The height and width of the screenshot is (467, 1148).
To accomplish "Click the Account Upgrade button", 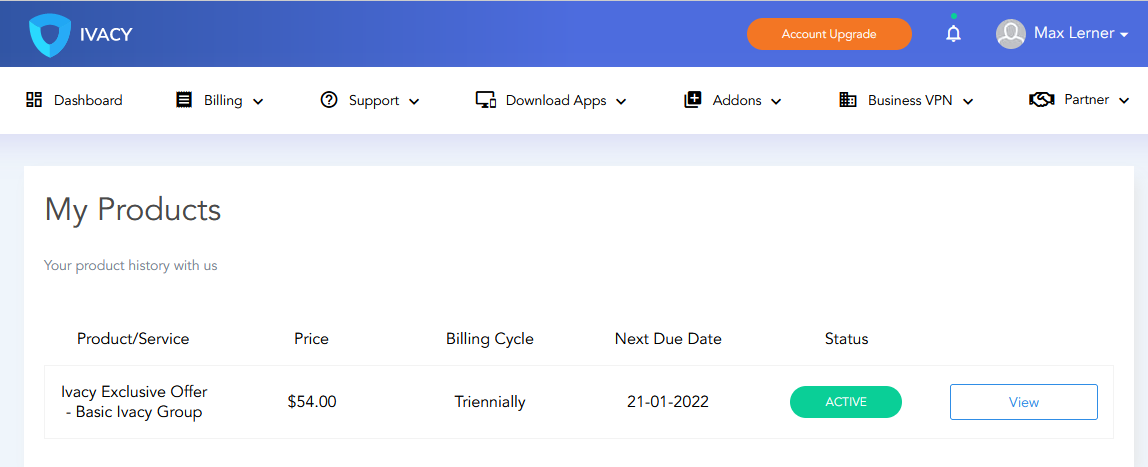I will pyautogui.click(x=829, y=34).
